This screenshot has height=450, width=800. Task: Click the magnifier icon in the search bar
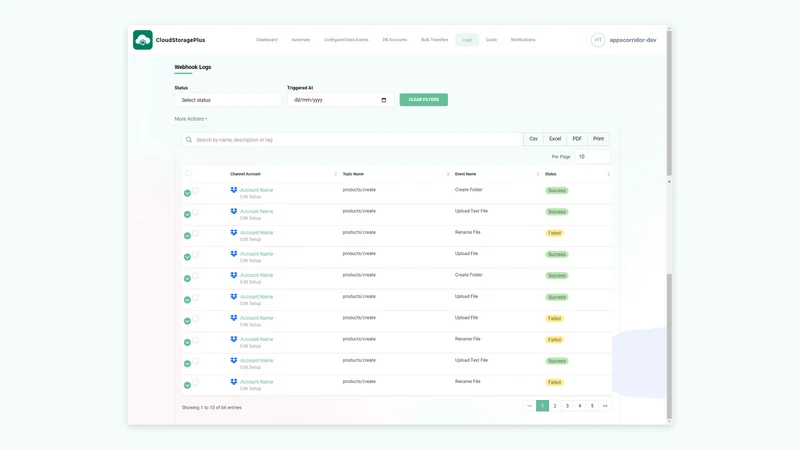point(189,140)
